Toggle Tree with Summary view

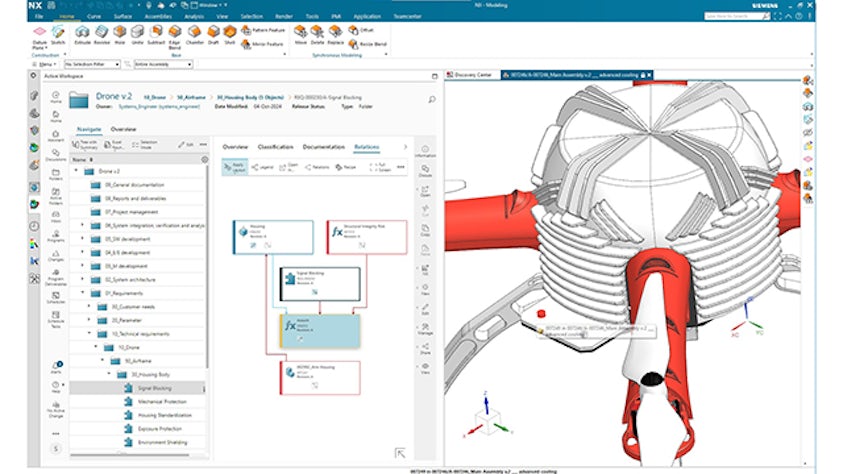click(x=85, y=145)
